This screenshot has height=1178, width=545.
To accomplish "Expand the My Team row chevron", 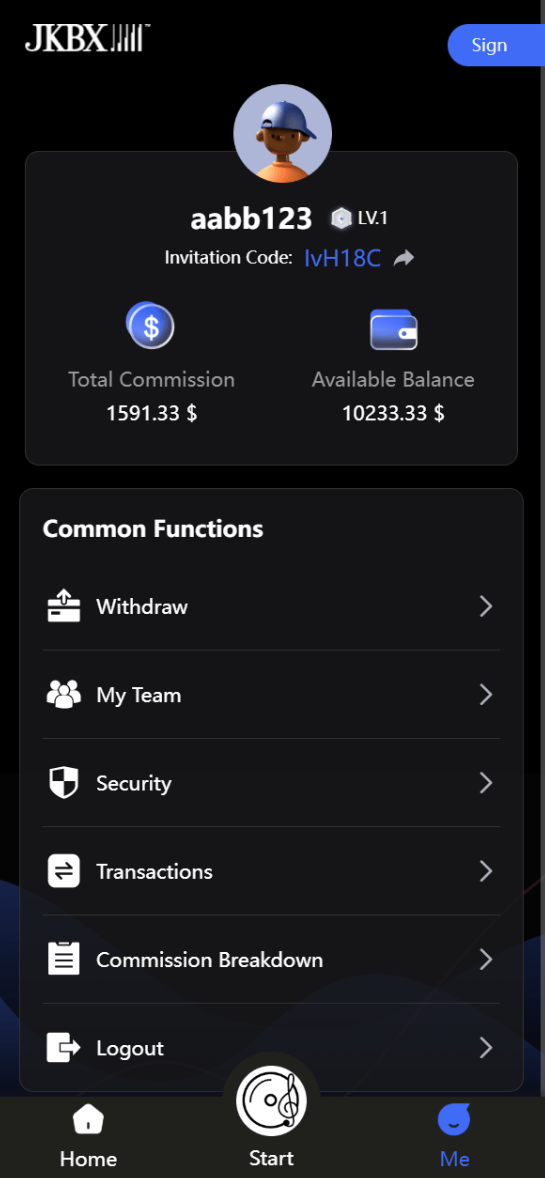I will 486,695.
